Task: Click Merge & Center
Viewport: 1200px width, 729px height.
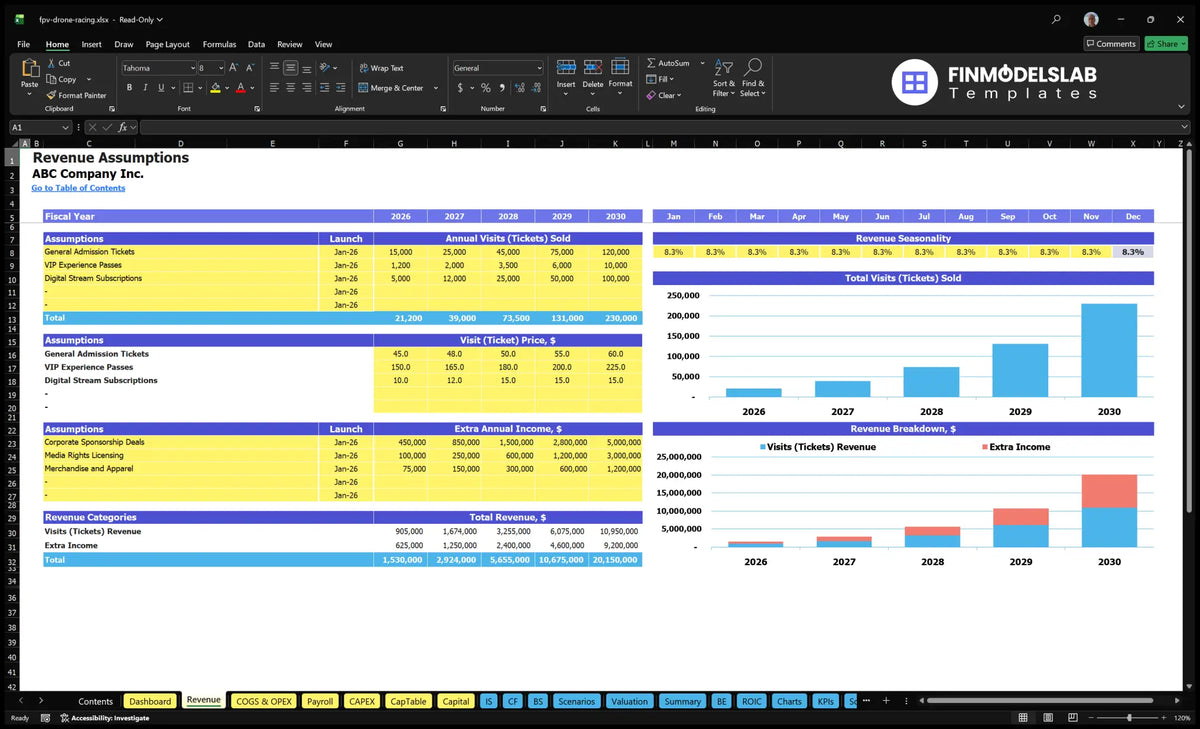Action: (390, 88)
